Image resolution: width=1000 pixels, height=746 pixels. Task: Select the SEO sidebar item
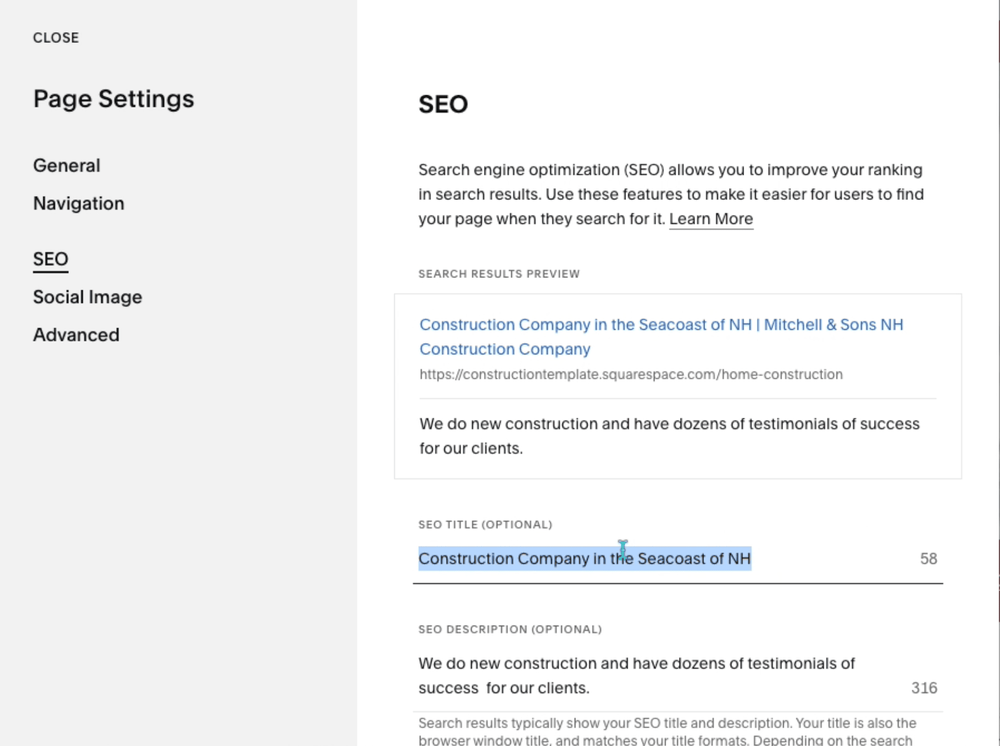[51, 260]
